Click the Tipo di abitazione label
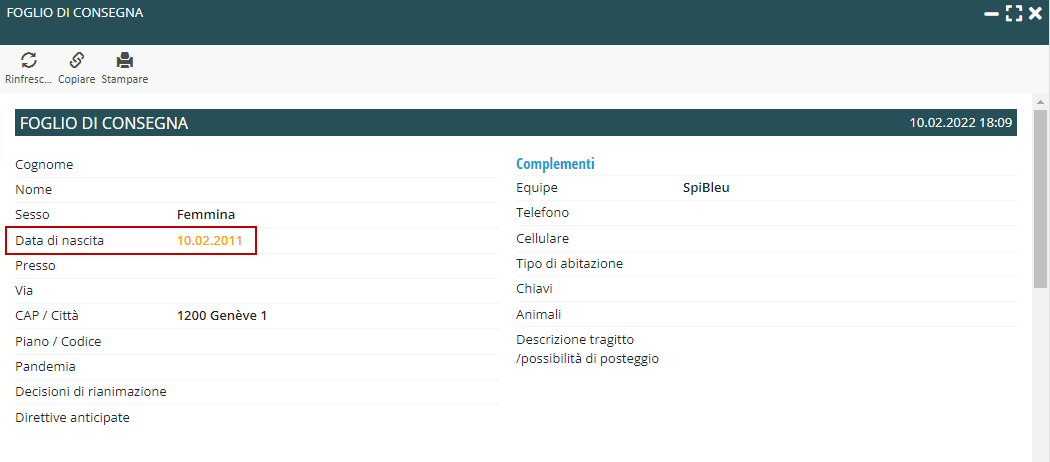This screenshot has height=462, width=1050. click(569, 263)
